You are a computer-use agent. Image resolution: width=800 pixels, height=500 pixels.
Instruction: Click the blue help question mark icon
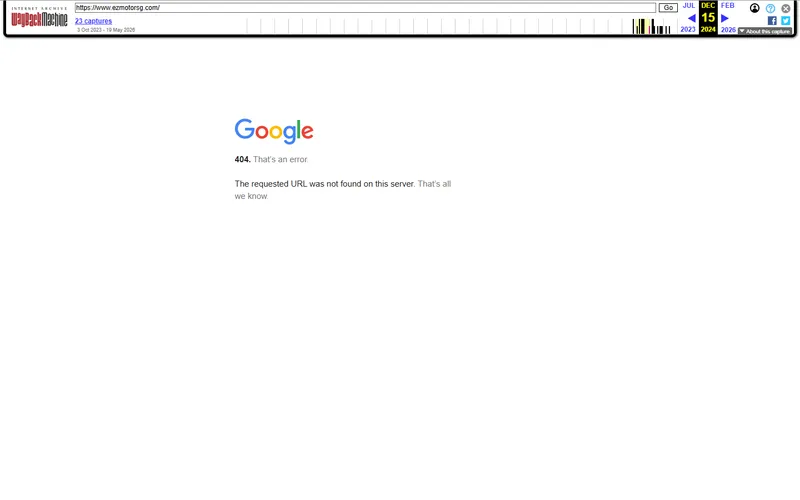pyautogui.click(x=770, y=8)
